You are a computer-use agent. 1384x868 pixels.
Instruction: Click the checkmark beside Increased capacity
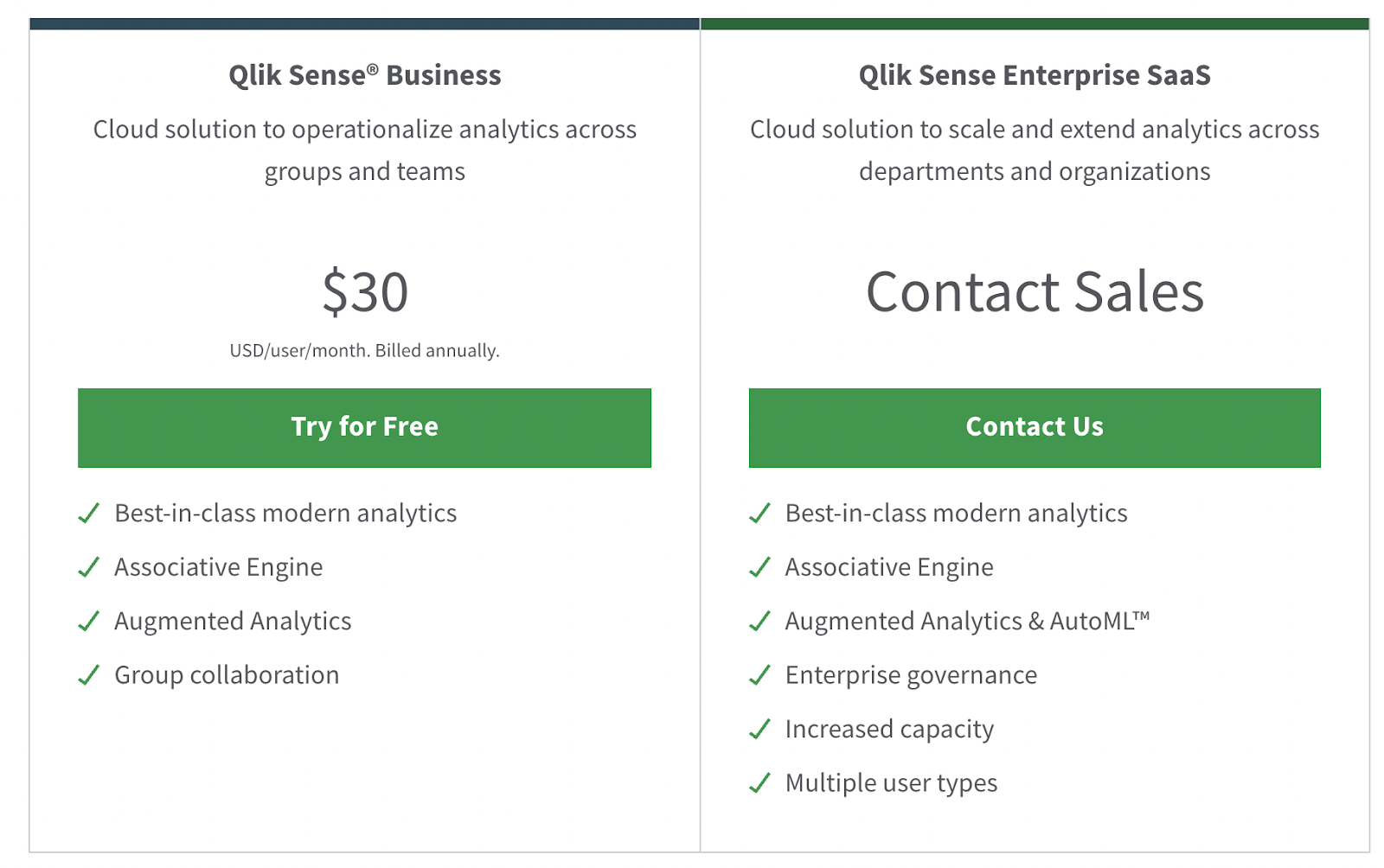tap(759, 729)
